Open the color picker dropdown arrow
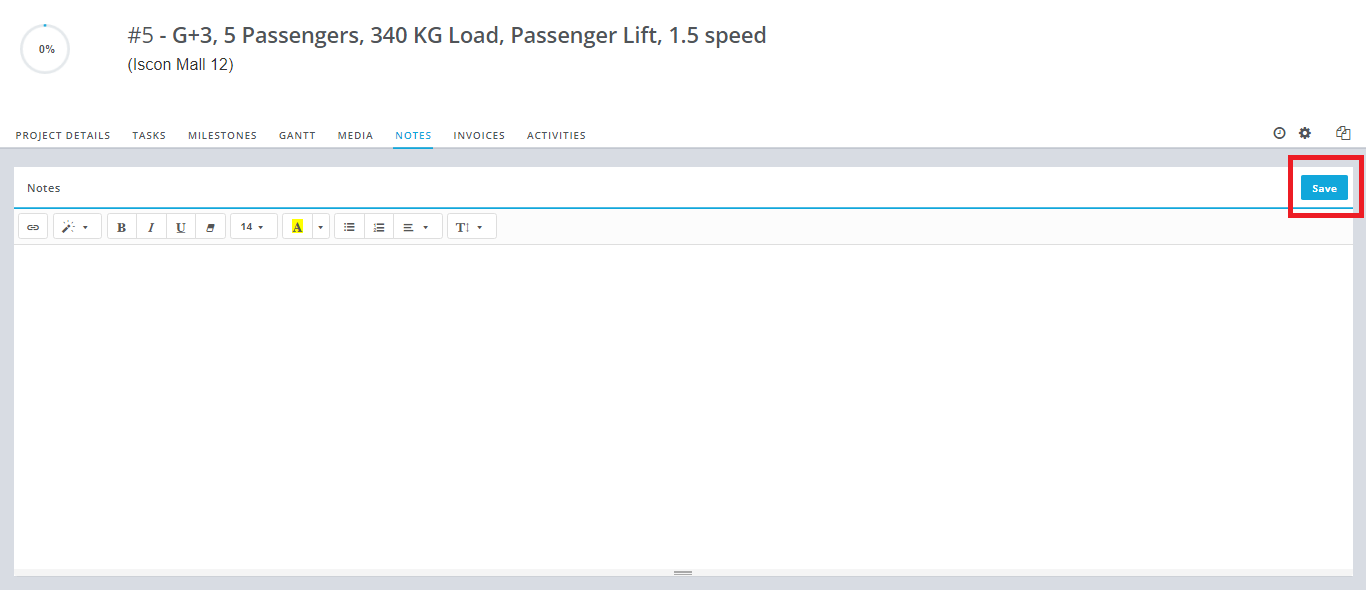Viewport: 1366px width, 590px height. pyautogui.click(x=321, y=227)
